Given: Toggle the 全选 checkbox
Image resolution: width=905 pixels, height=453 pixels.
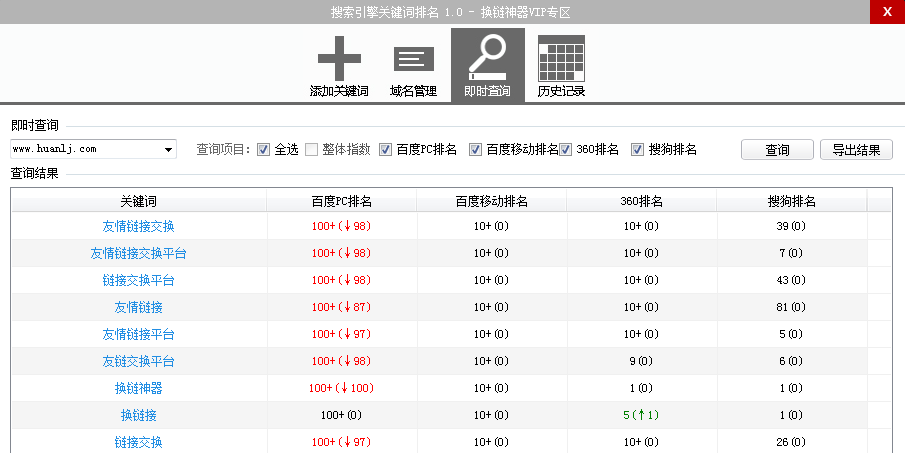Looking at the screenshot, I should 263,150.
